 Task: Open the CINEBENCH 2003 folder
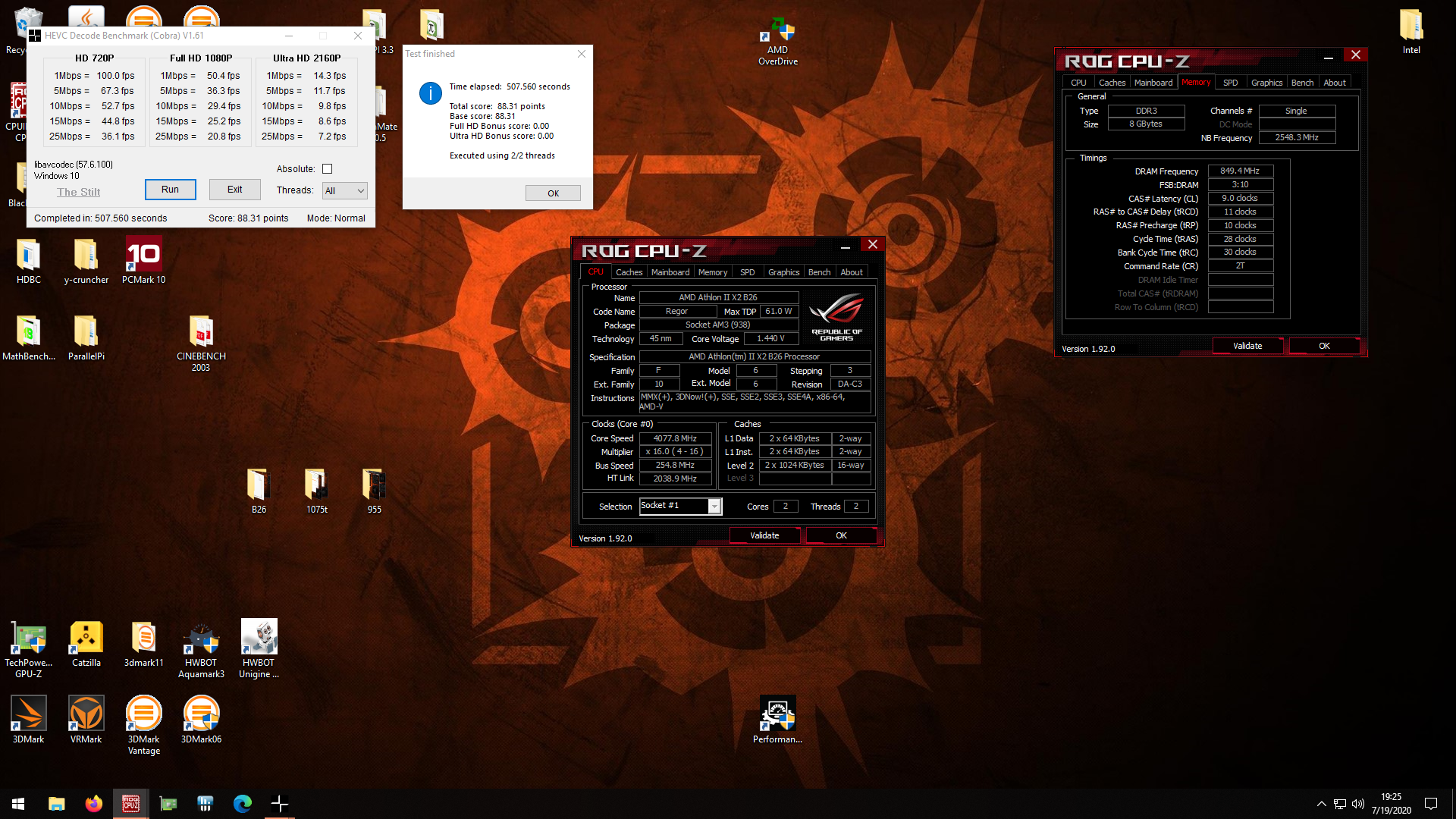(201, 344)
